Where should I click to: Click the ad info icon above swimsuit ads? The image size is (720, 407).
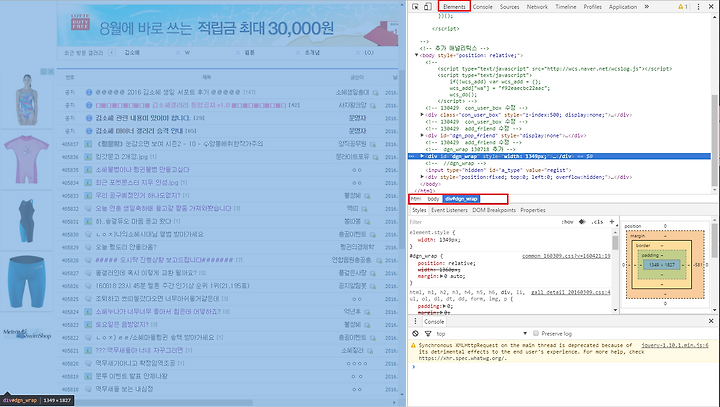click(44, 72)
